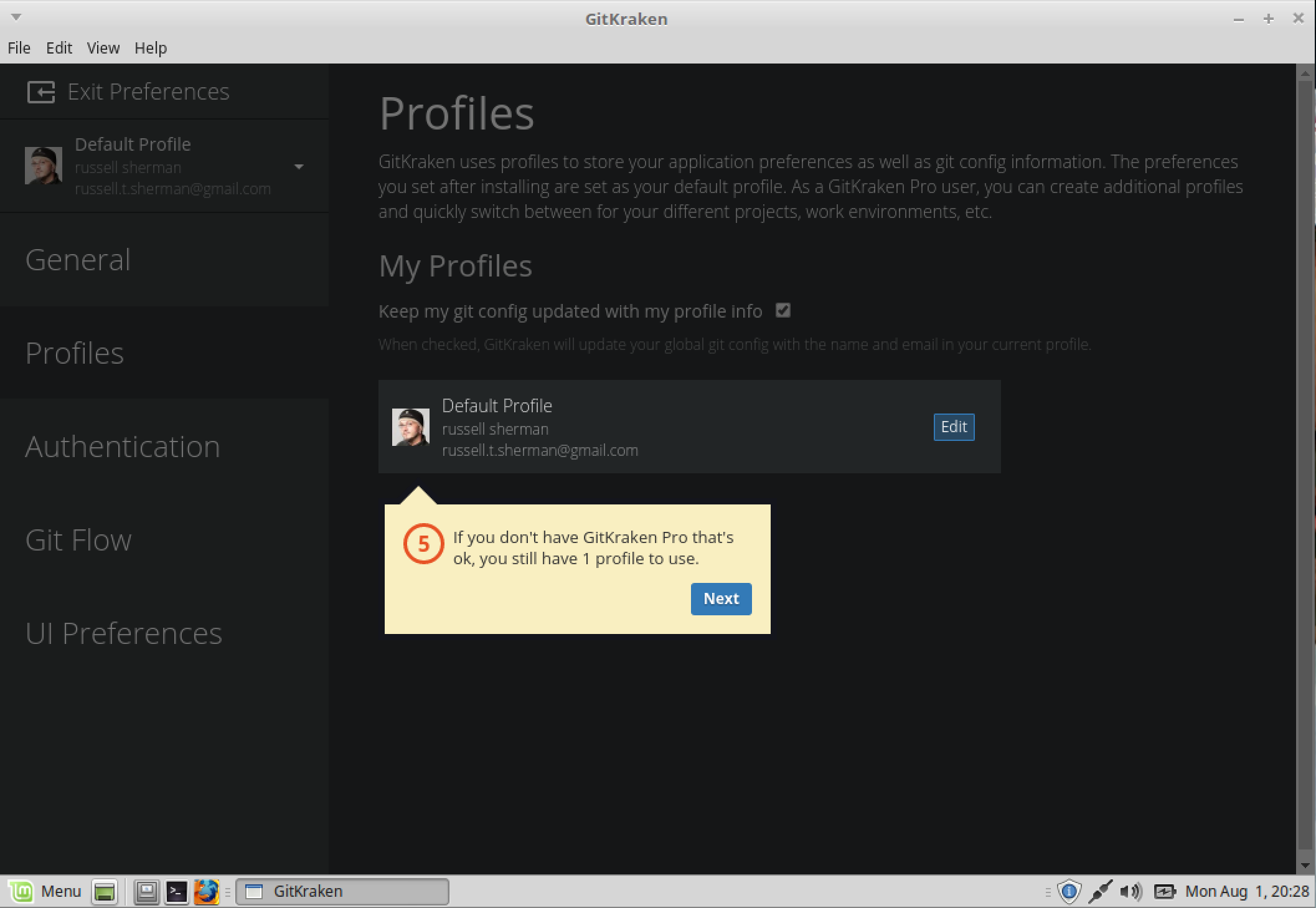Click the battery power tray icon
1316x908 pixels.
(x=1165, y=891)
